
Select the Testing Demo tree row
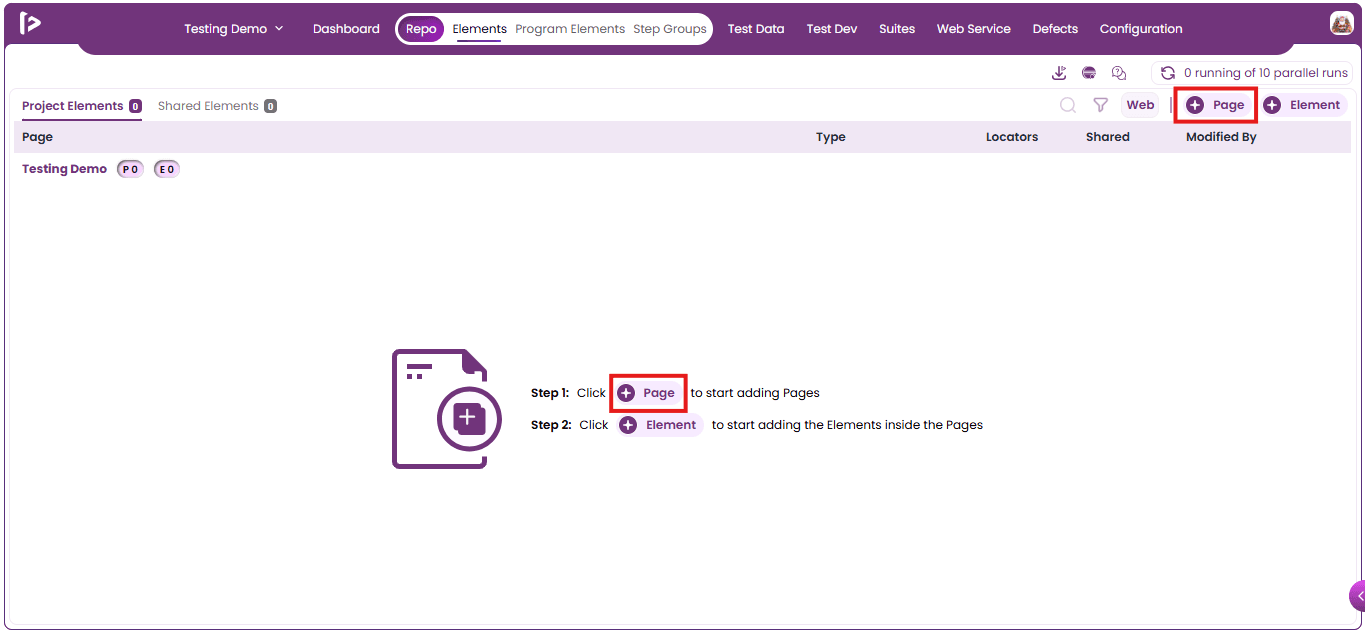[64, 169]
